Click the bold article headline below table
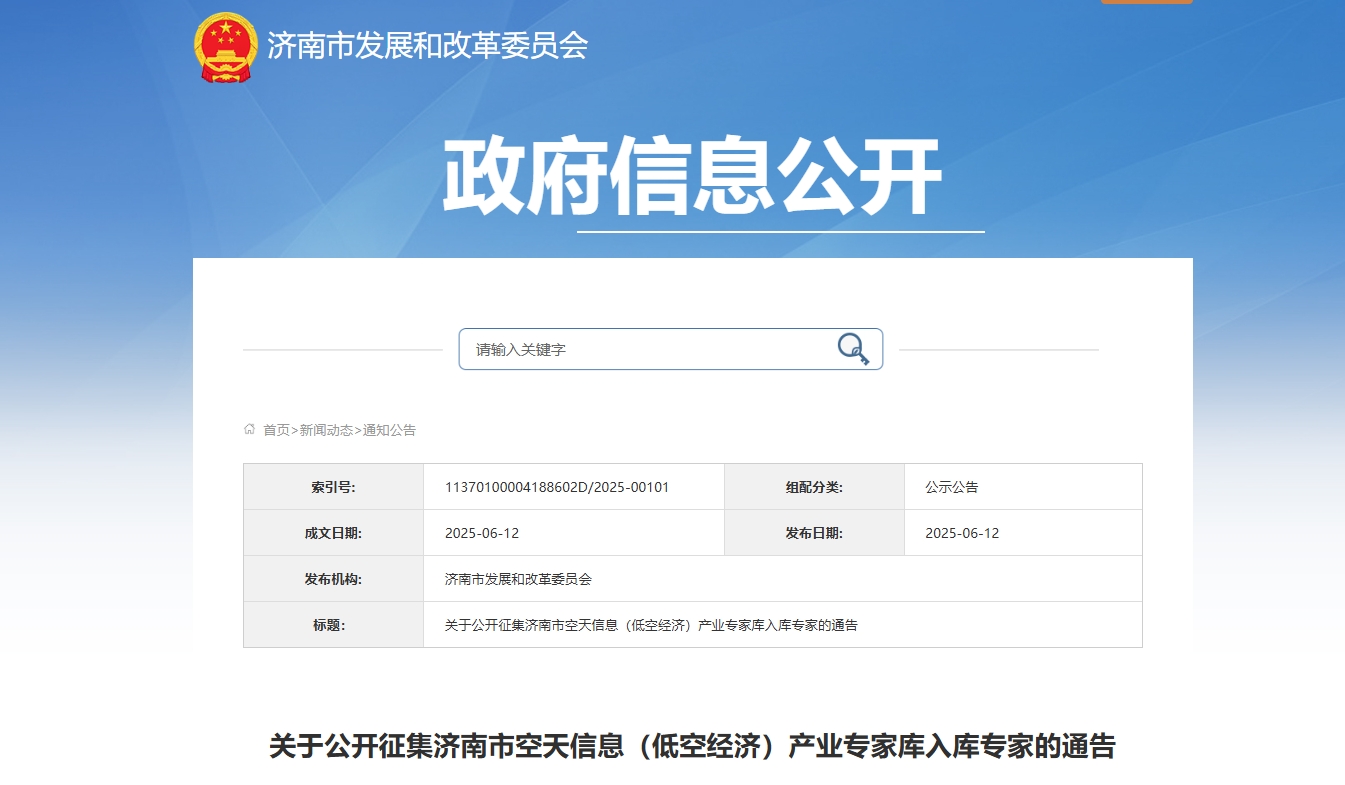The width and height of the screenshot is (1345, 785). [x=692, y=746]
